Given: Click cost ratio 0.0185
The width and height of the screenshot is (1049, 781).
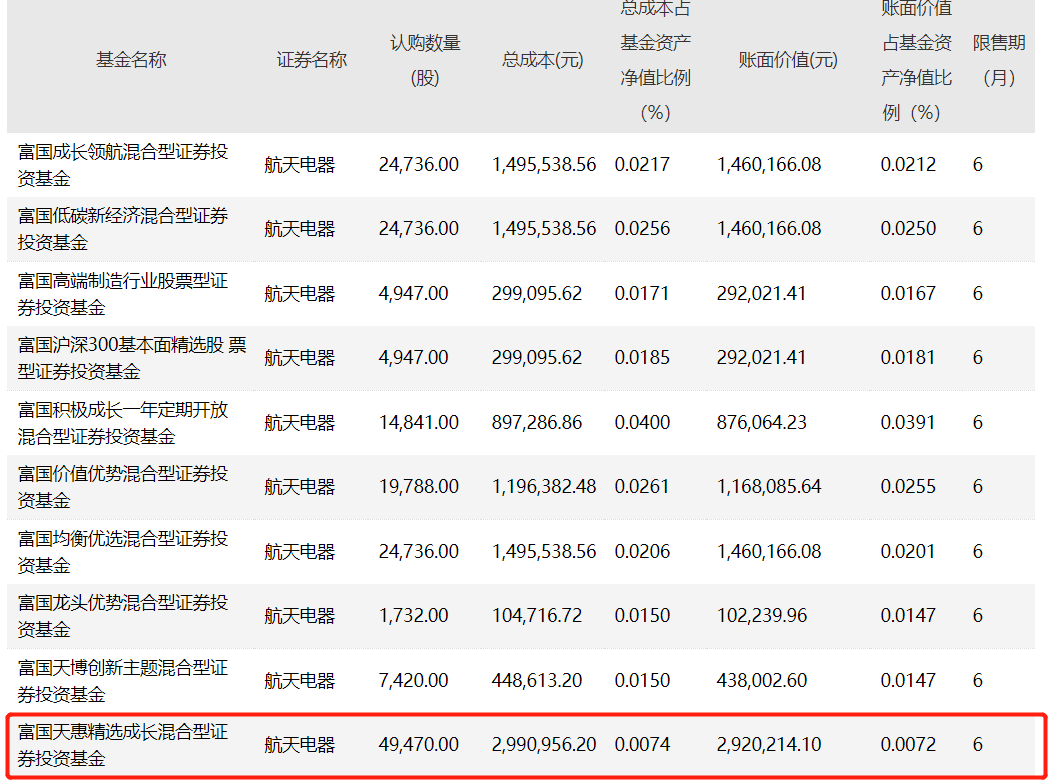Looking at the screenshot, I should pos(642,357).
